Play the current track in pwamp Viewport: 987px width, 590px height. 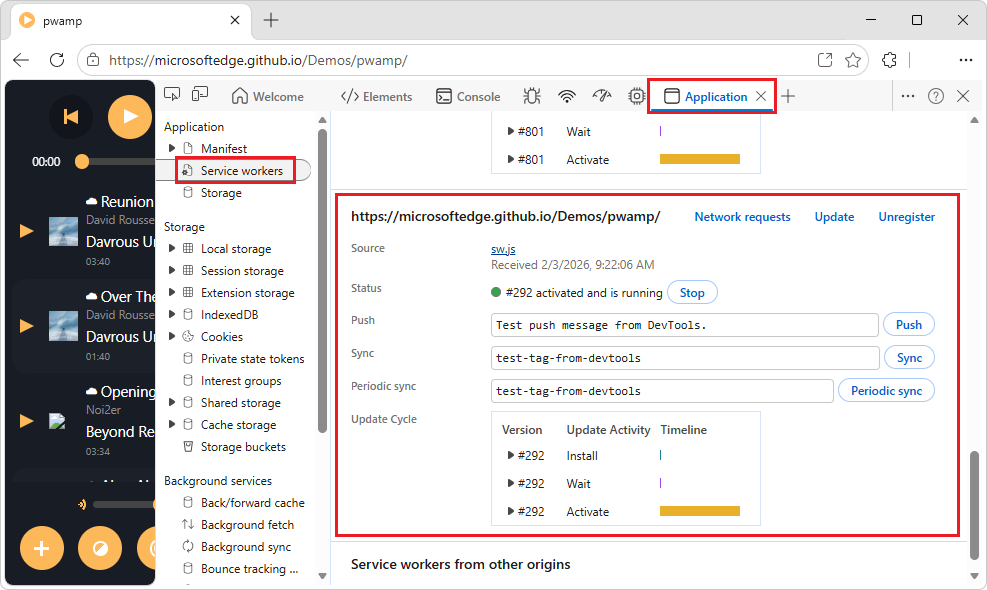click(x=130, y=117)
